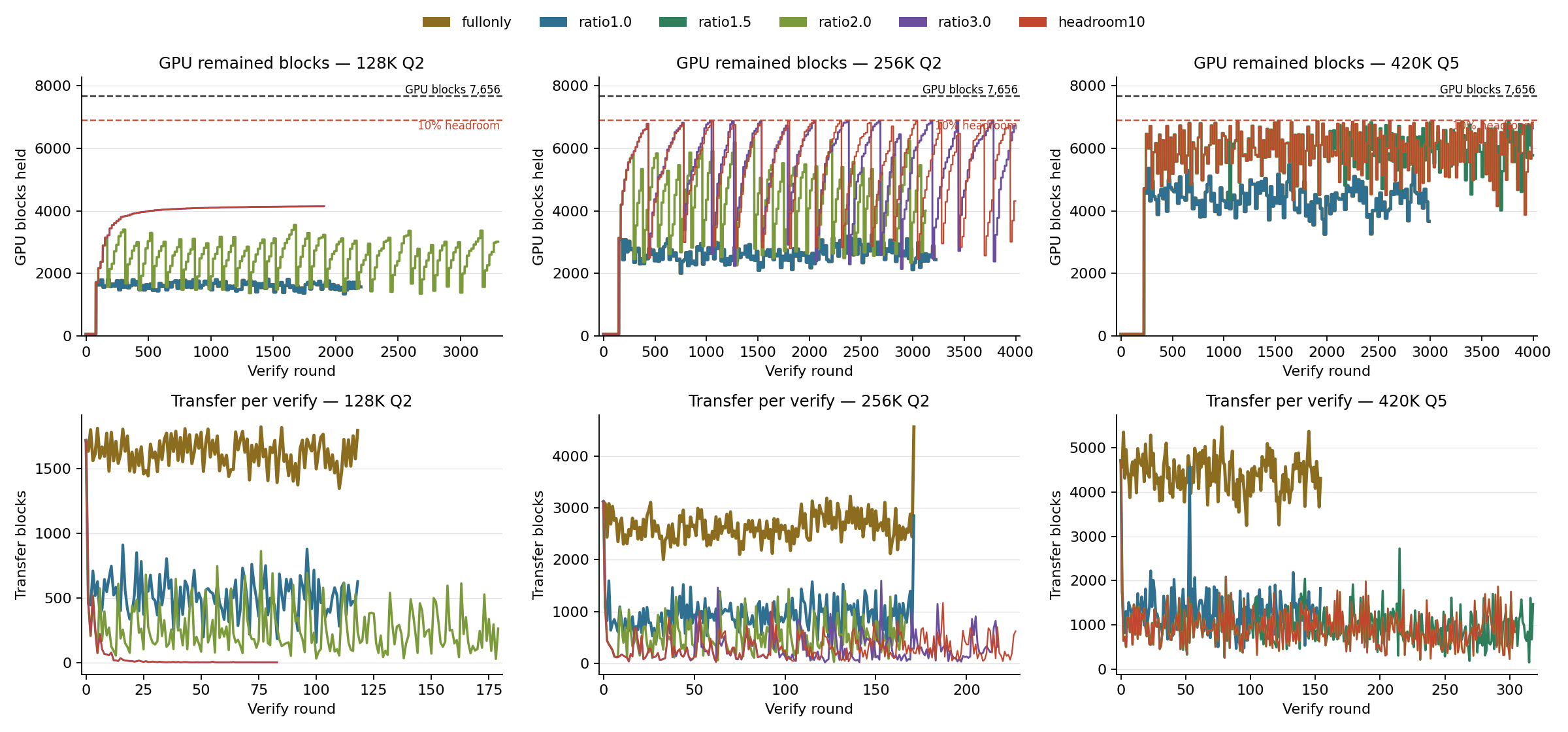Click 'Transfer blocks' y-axis label of 128K chart
The width and height of the screenshot is (1568, 732).
pyautogui.click(x=21, y=545)
